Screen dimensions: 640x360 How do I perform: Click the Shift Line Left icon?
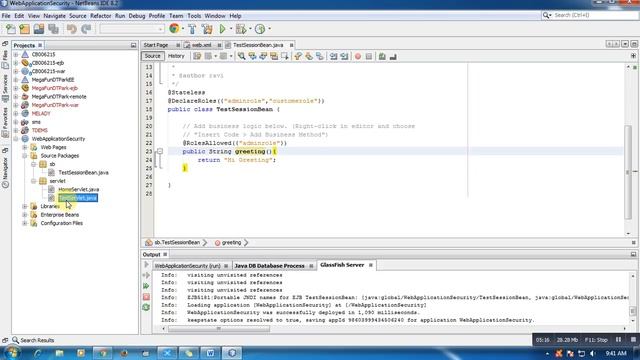(333, 56)
